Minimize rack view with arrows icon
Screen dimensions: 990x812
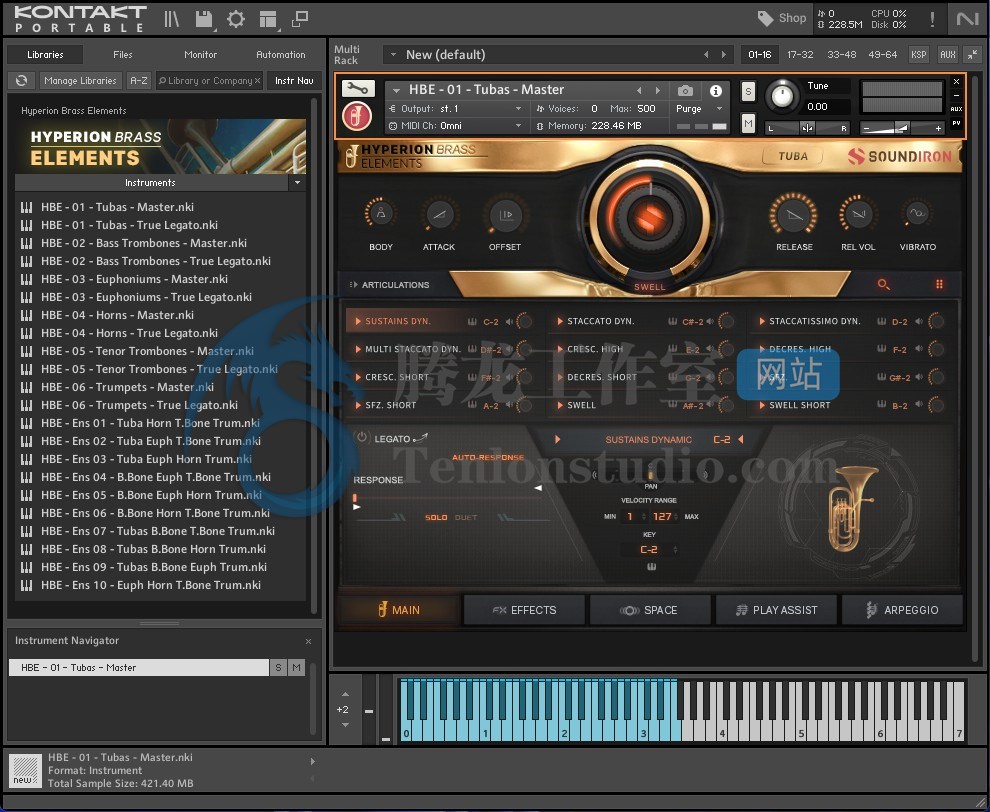click(x=973, y=55)
